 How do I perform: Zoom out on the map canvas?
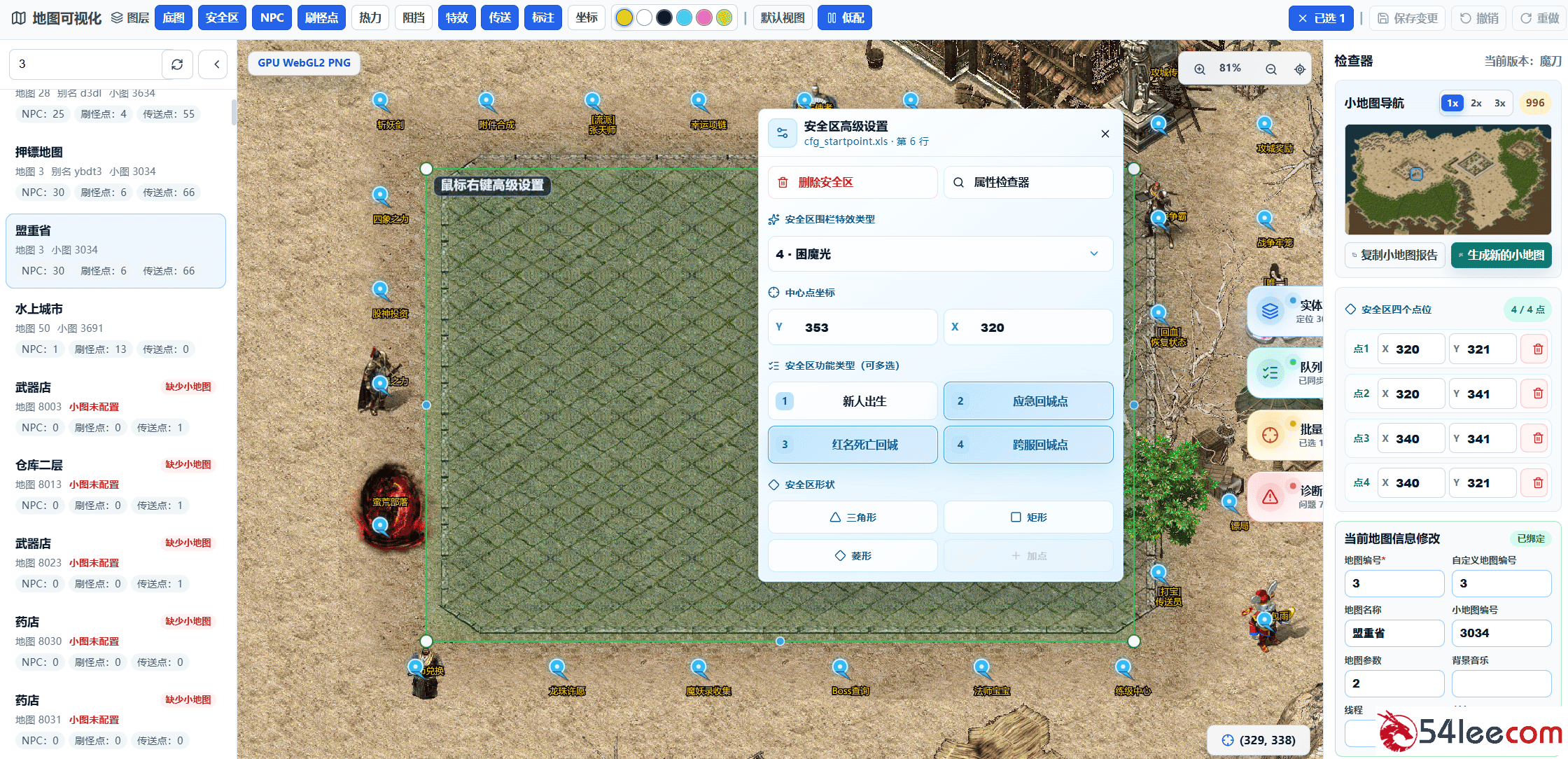coord(1271,69)
